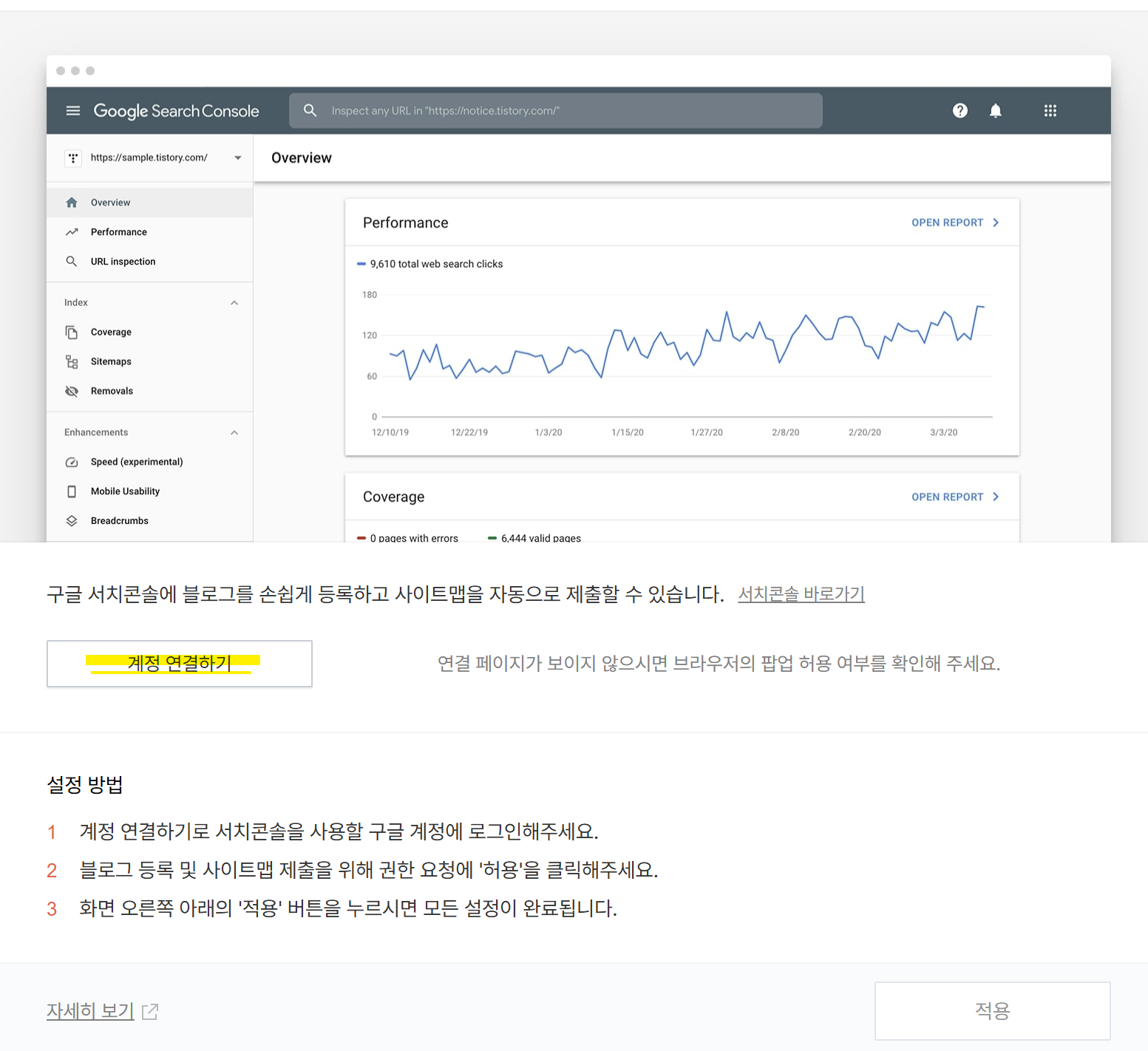Click setup step 3 mentioning '적용' 버튼
This screenshot has width=1148, height=1051.
click(347, 908)
